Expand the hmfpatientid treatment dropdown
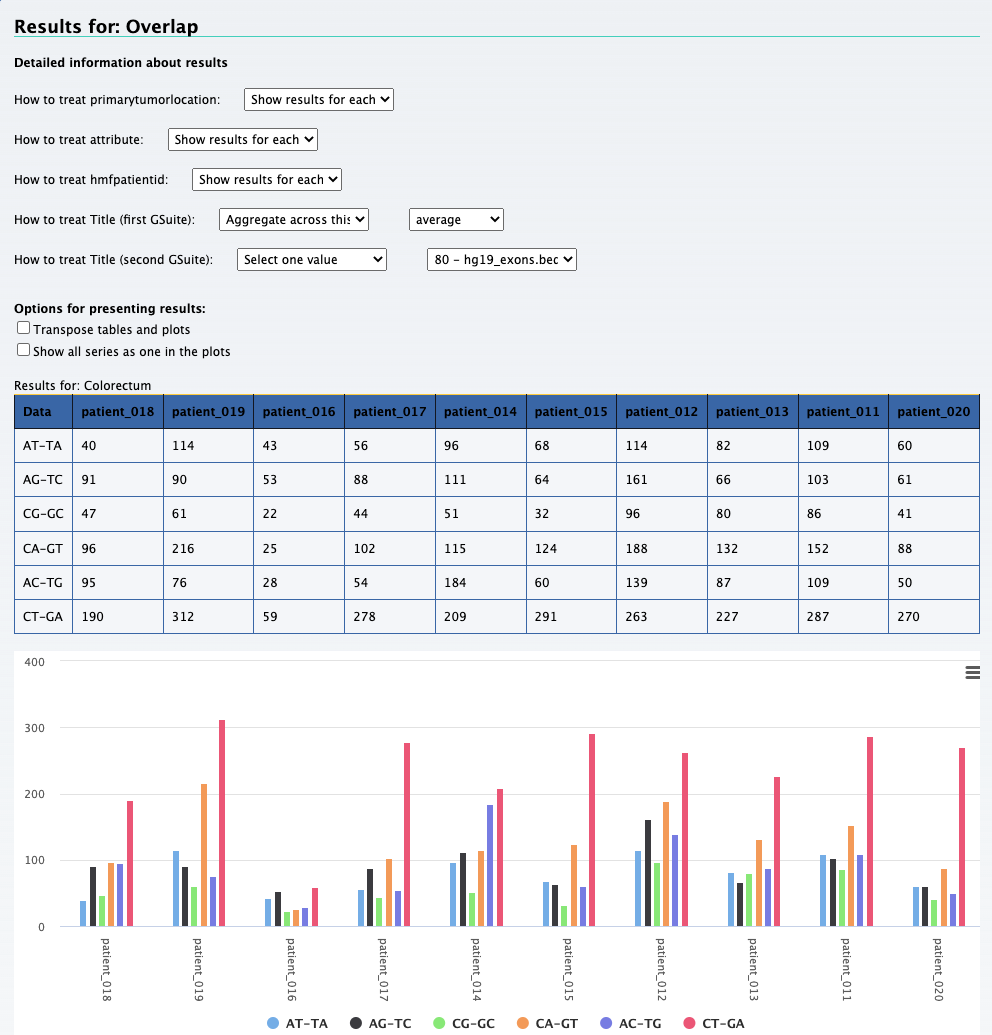This screenshot has height=1035, width=992. (267, 179)
